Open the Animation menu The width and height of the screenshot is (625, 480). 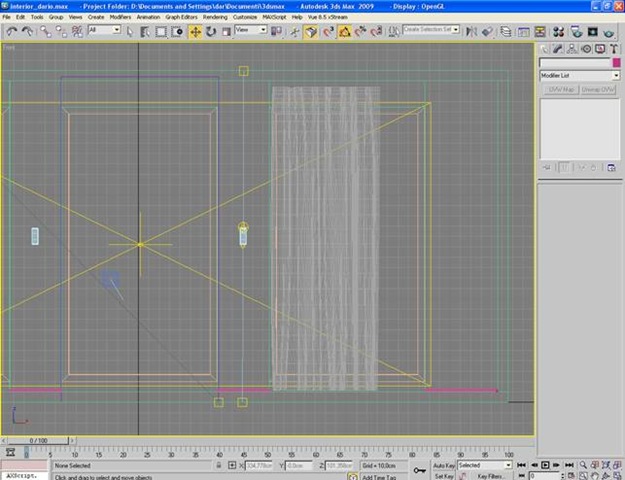[148, 17]
